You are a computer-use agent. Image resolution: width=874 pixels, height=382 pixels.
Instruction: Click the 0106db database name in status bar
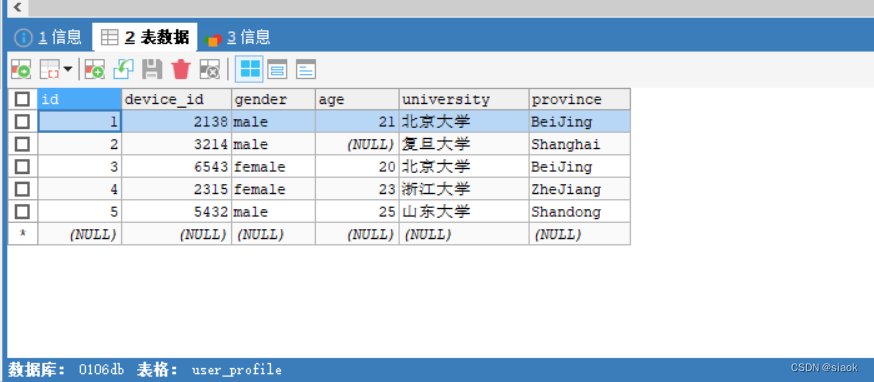pyautogui.click(x=101, y=370)
